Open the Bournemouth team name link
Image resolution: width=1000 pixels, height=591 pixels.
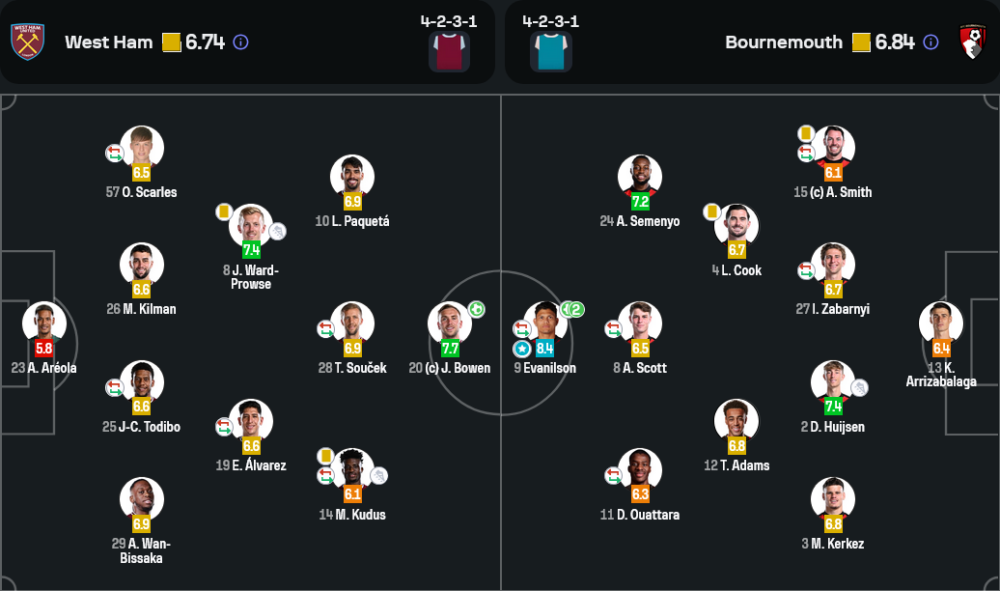click(784, 42)
